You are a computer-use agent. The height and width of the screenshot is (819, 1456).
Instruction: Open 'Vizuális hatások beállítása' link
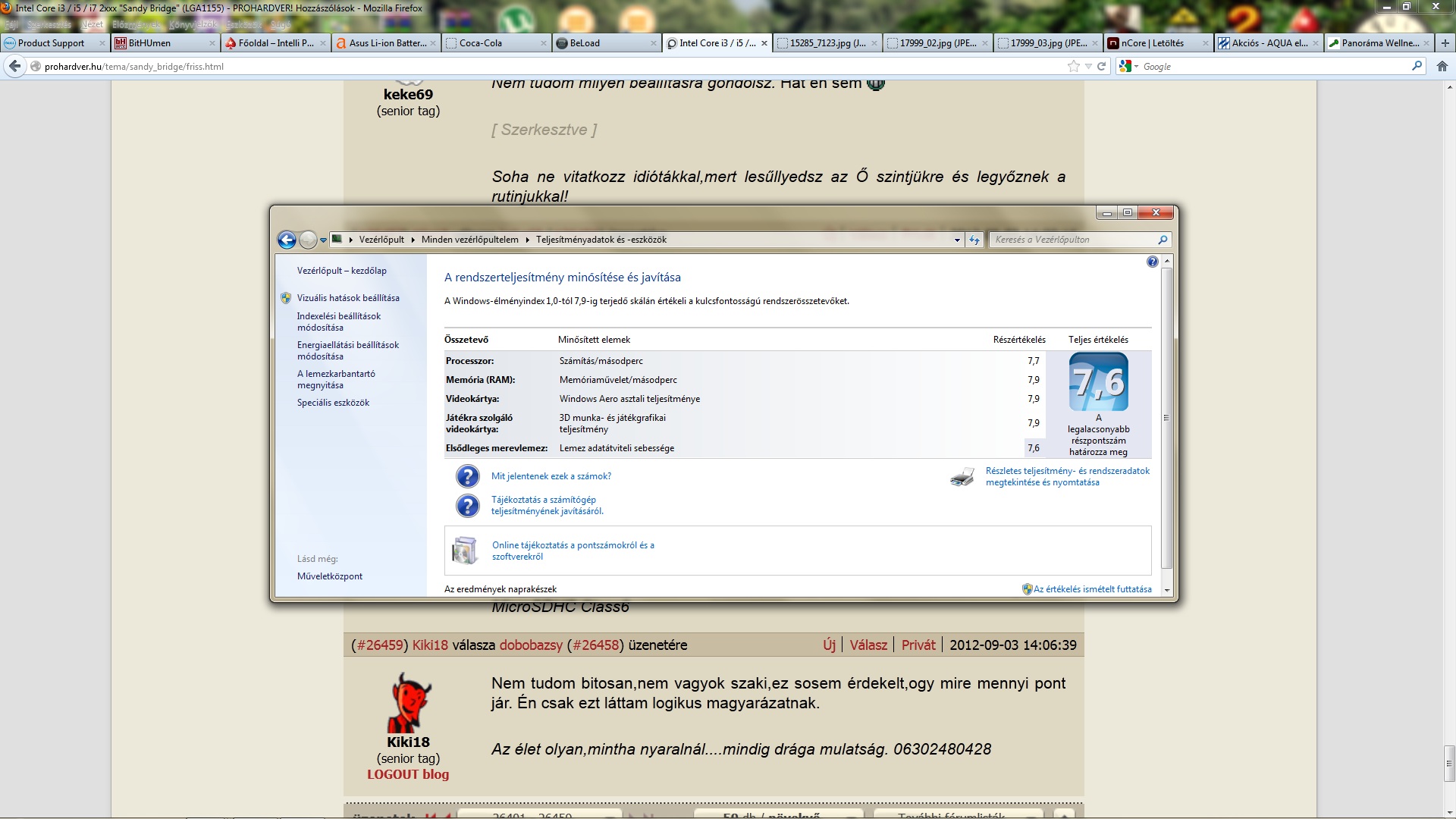click(348, 298)
